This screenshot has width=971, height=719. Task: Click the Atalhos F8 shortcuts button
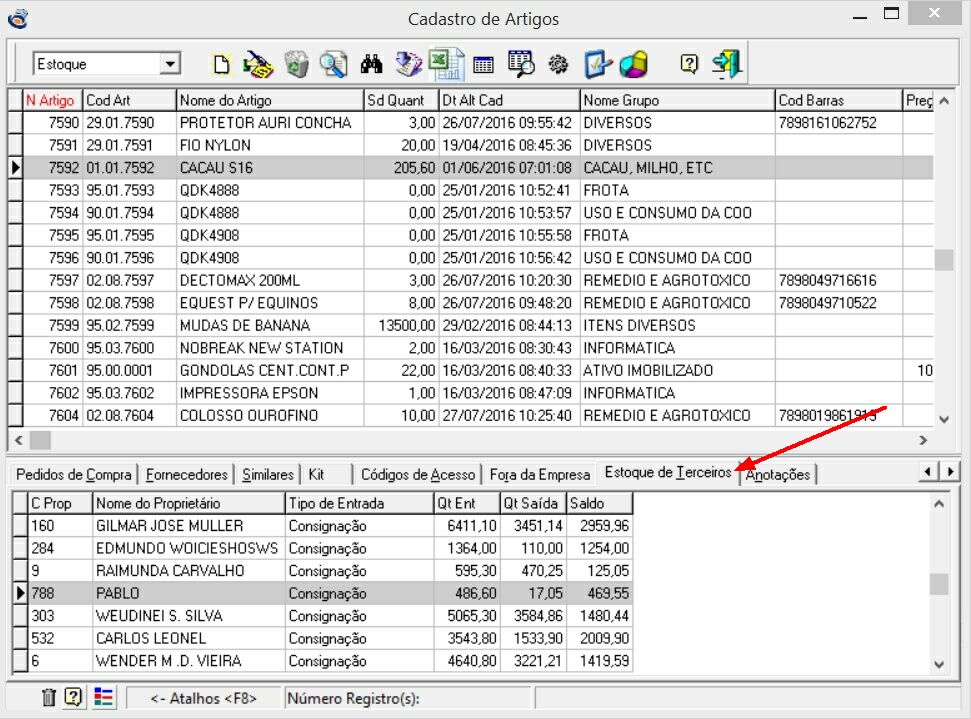coord(203,698)
